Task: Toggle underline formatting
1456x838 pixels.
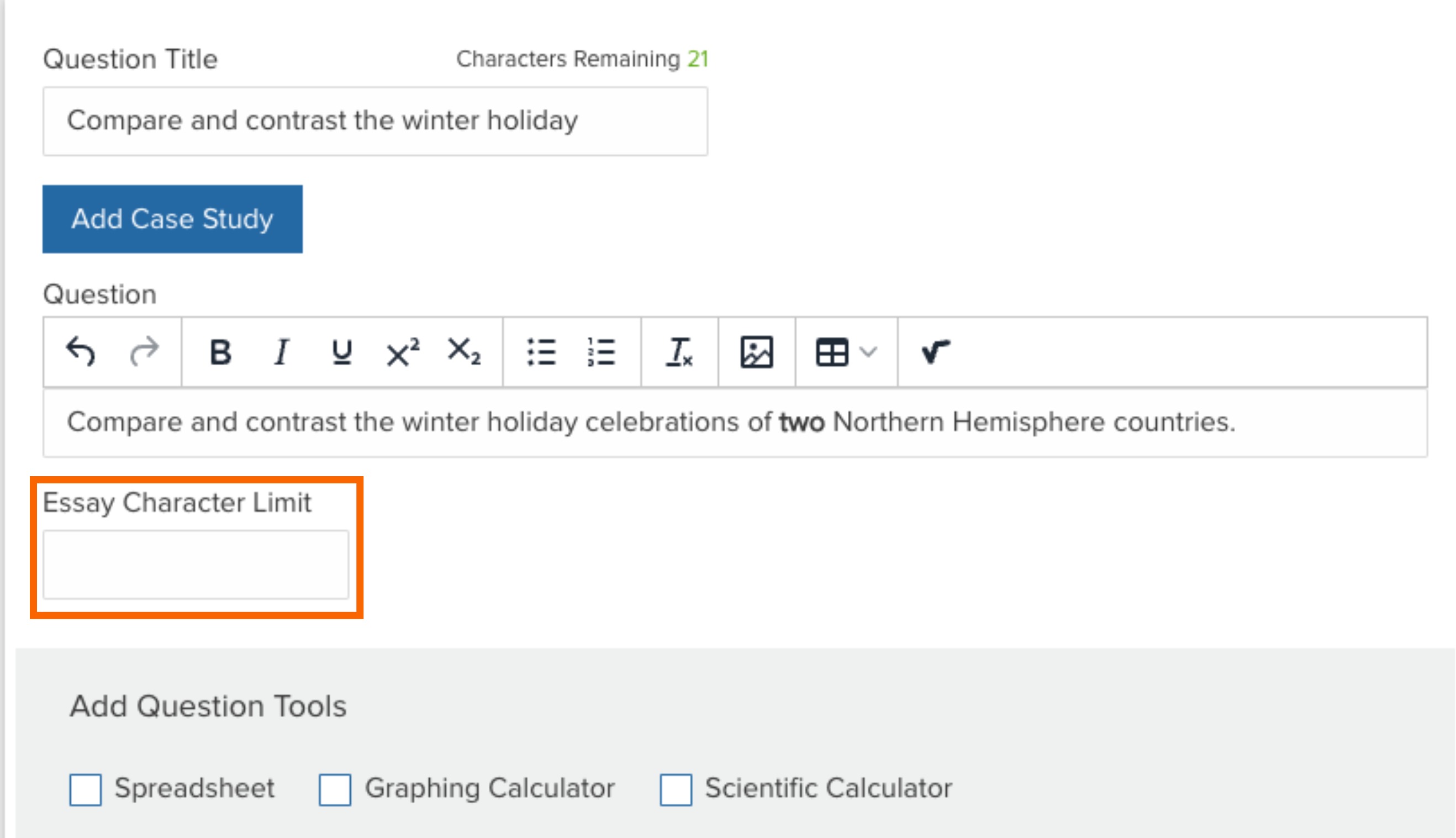Action: (342, 352)
